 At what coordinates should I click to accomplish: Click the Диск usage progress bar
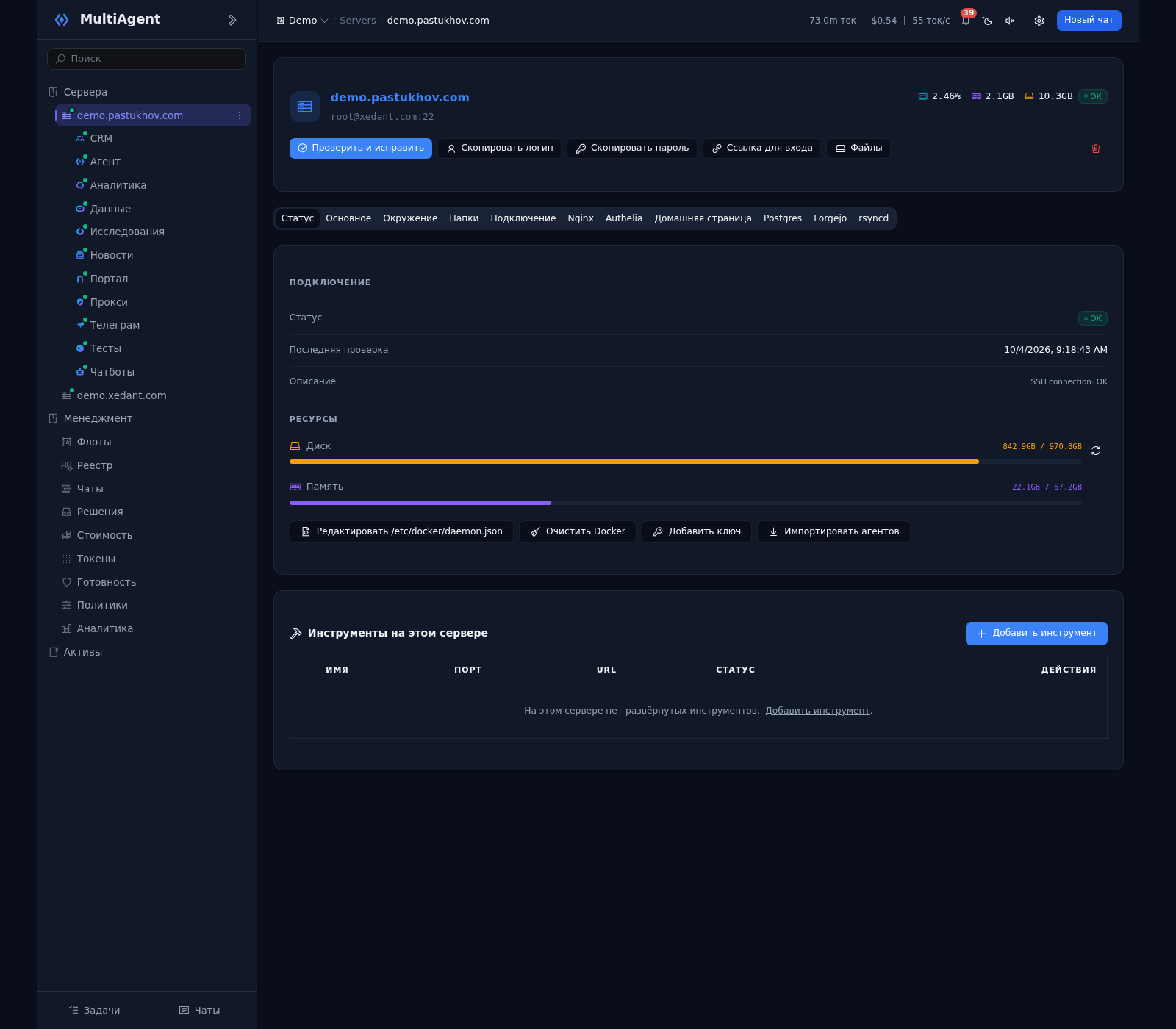coord(686,462)
